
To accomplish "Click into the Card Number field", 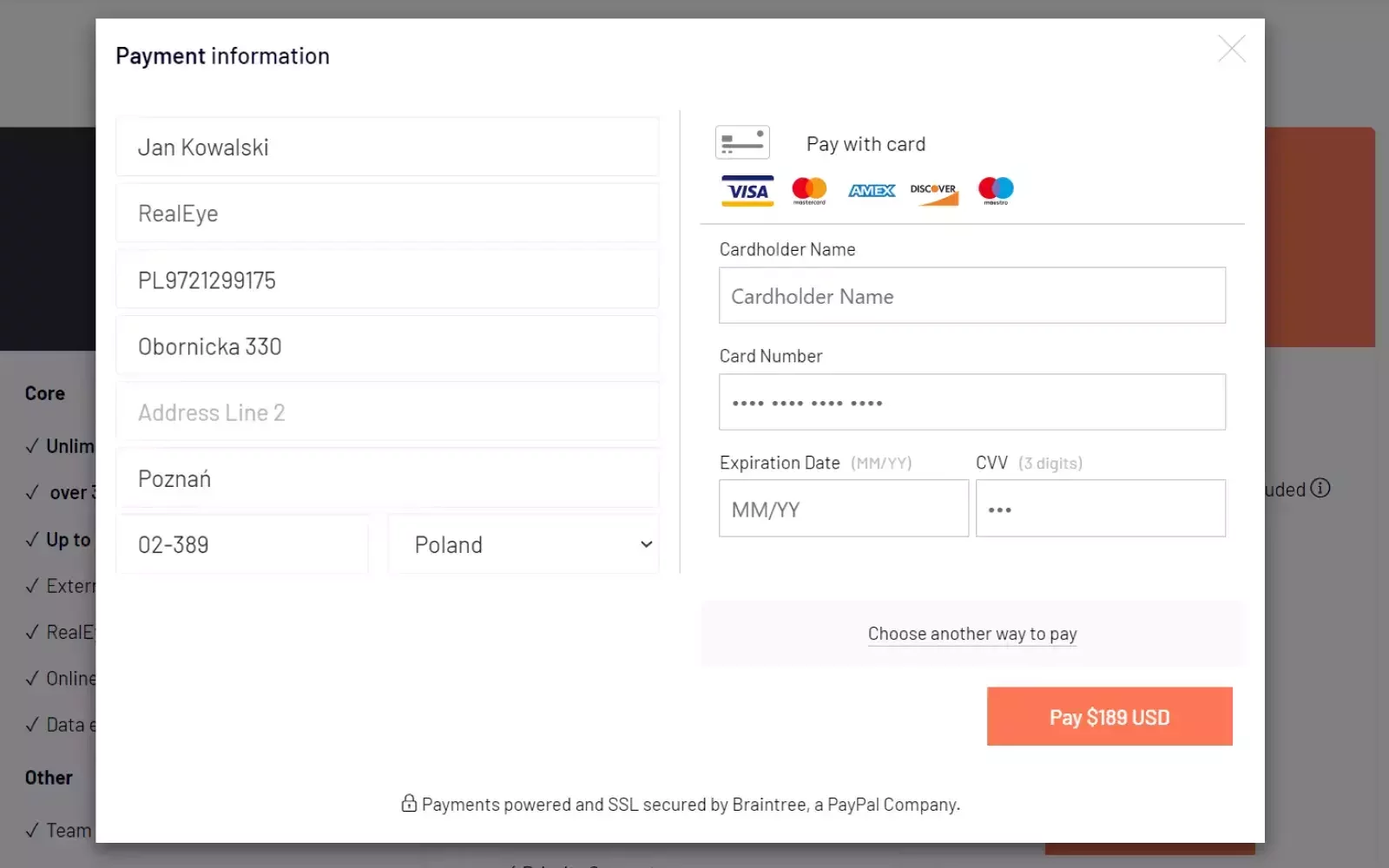I will [972, 403].
